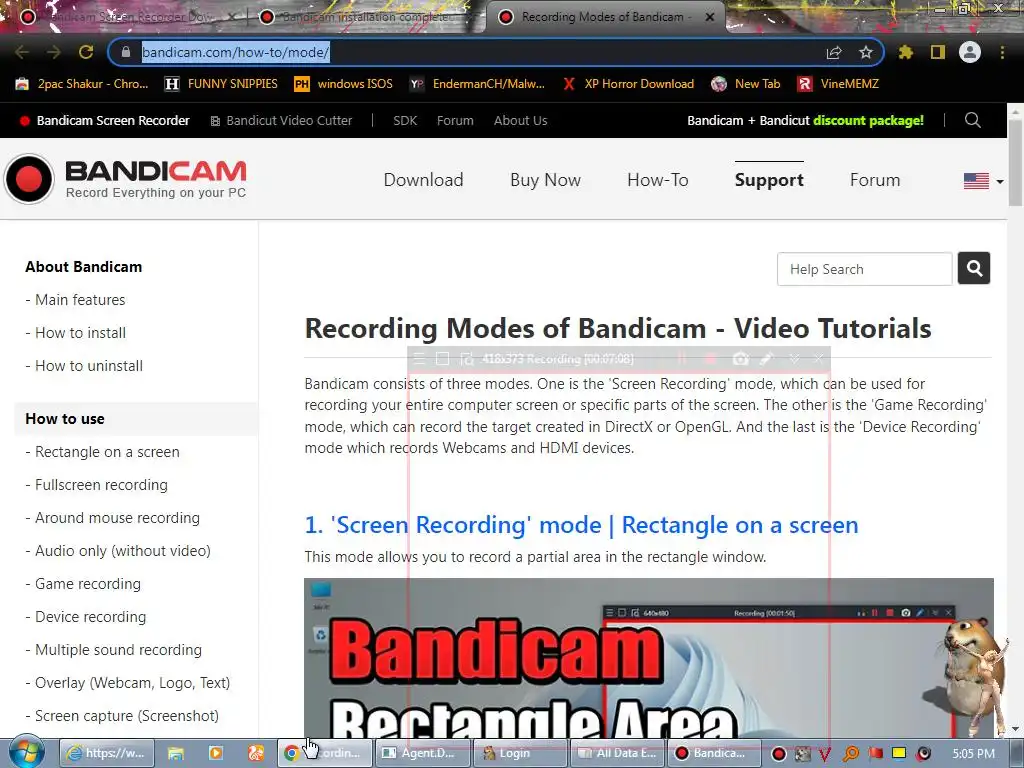Bookmark this page with the star icon
The width and height of the screenshot is (1024, 768).
point(866,52)
